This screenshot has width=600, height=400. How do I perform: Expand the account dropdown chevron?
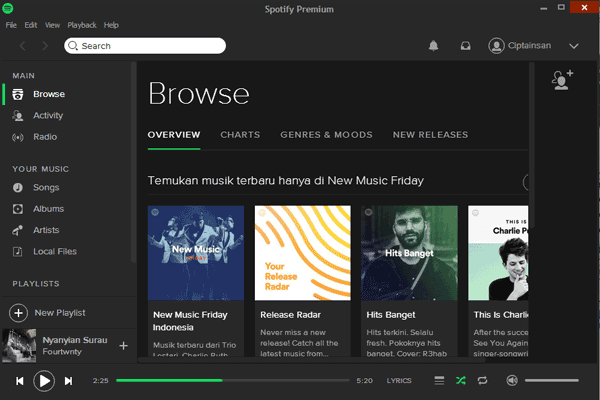point(574,46)
